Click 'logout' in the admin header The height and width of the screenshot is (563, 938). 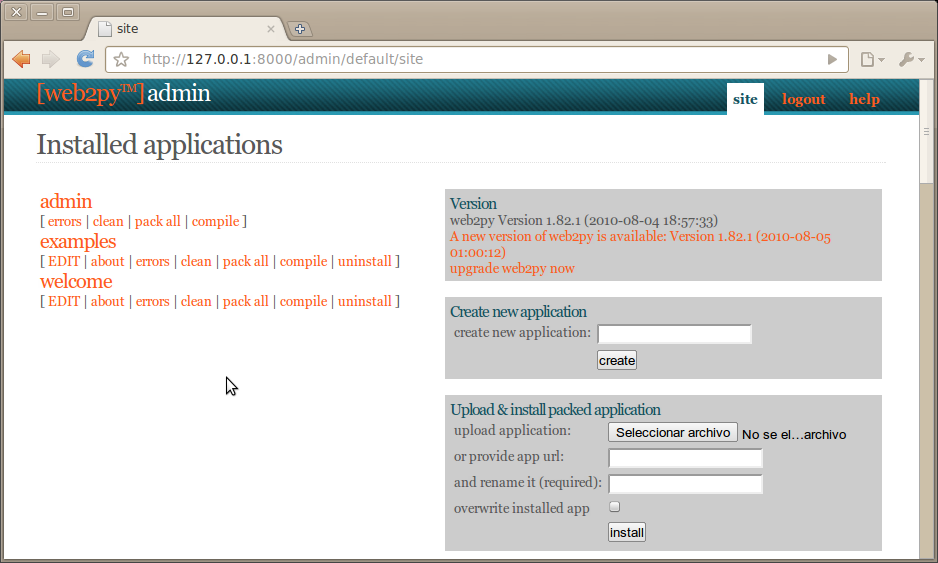(803, 99)
